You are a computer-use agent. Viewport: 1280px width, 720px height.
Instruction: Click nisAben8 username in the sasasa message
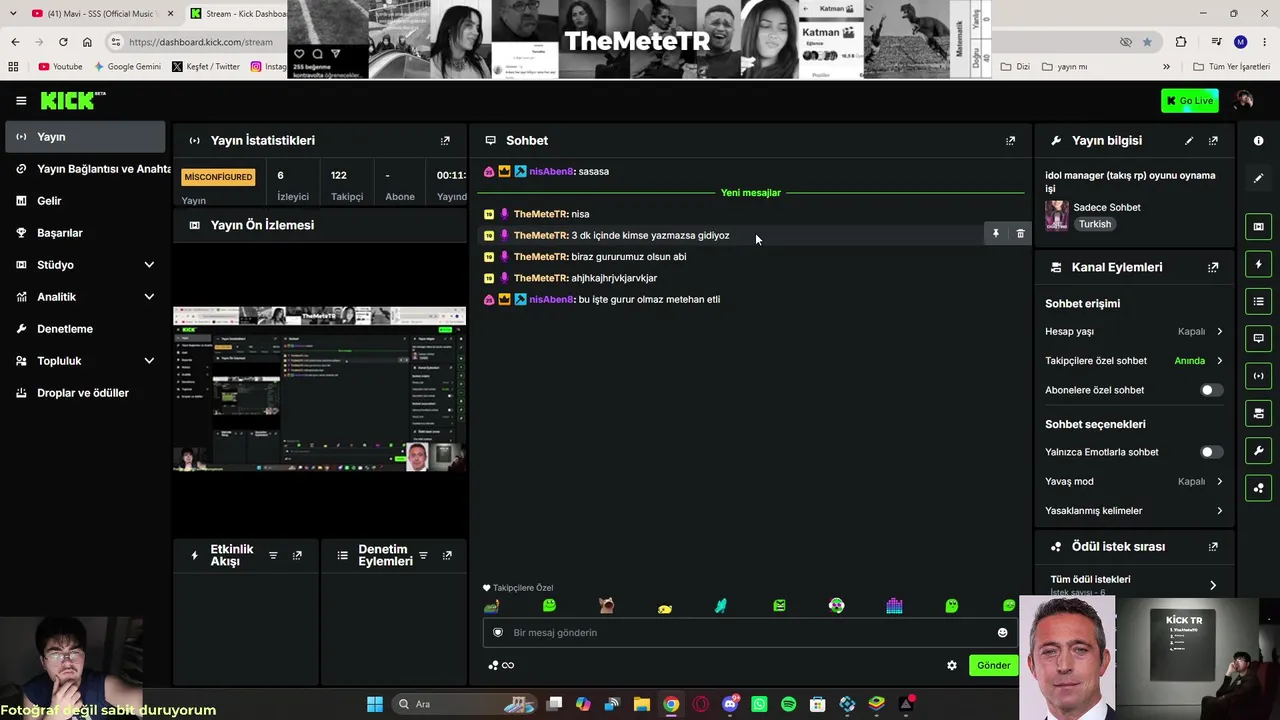(551, 171)
